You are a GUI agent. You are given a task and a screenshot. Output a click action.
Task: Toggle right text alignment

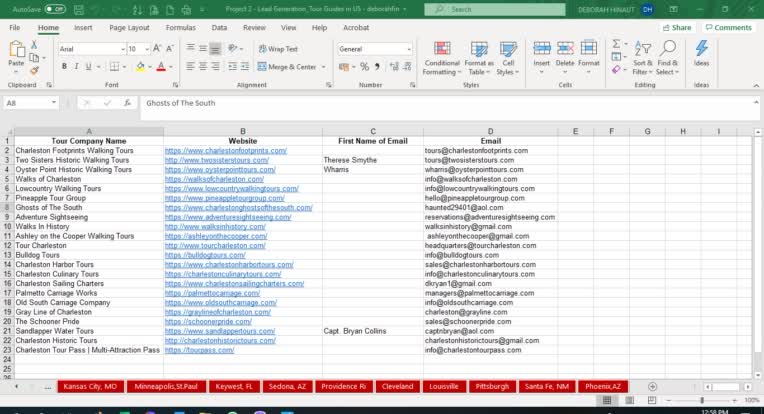(215, 67)
